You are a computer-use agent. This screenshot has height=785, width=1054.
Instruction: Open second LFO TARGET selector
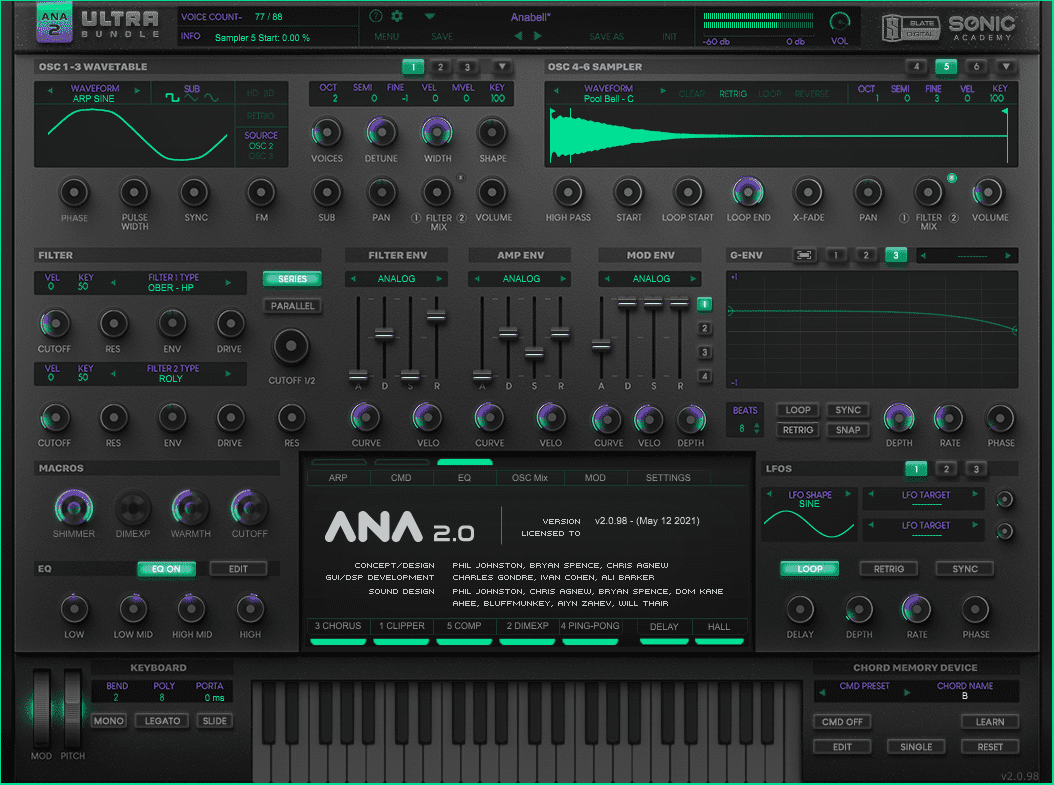point(924,530)
